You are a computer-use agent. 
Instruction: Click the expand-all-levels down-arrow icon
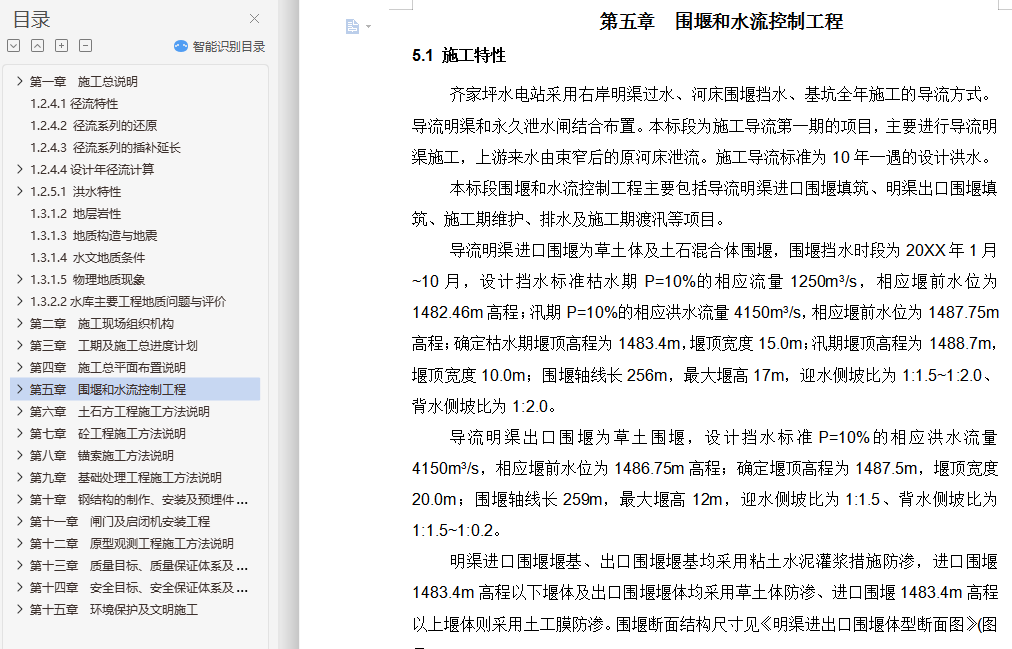click(14, 45)
